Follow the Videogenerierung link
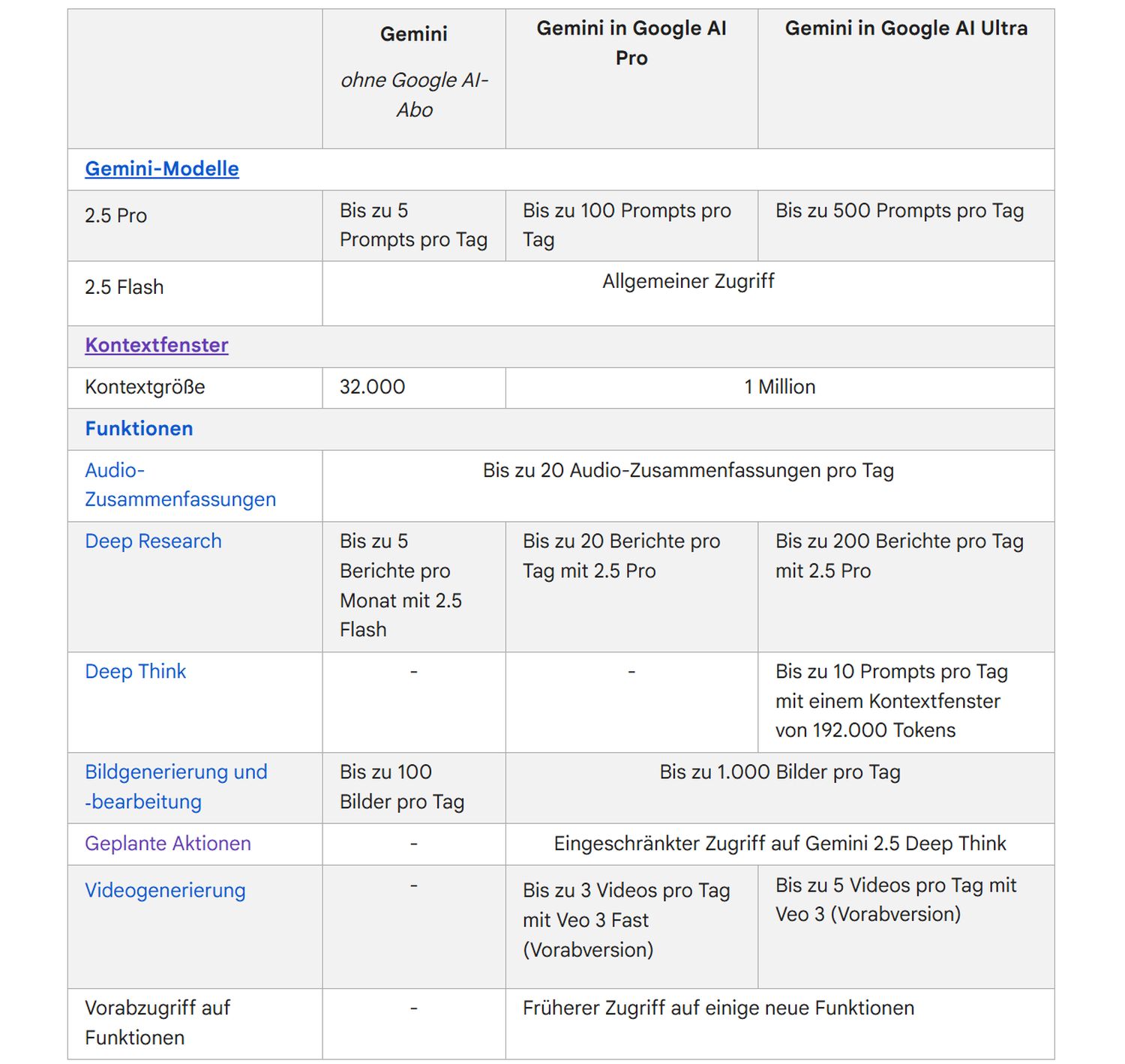This screenshot has height=1064, width=1125. click(165, 891)
